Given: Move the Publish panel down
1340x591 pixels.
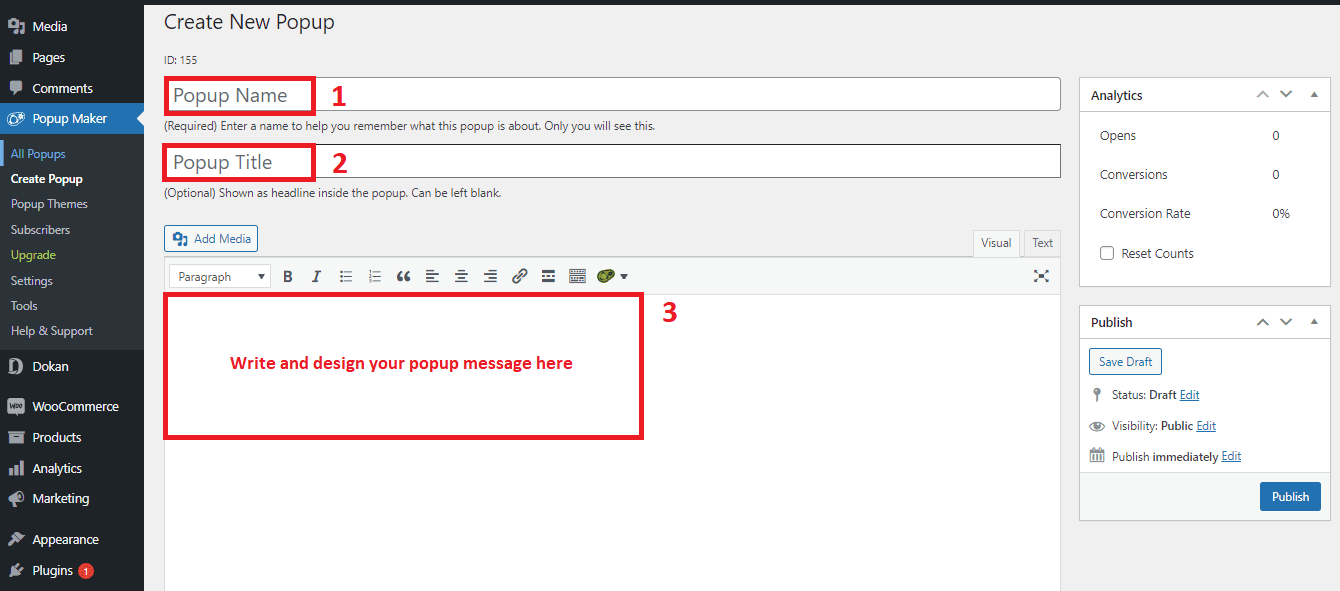Looking at the screenshot, I should pyautogui.click(x=1286, y=321).
